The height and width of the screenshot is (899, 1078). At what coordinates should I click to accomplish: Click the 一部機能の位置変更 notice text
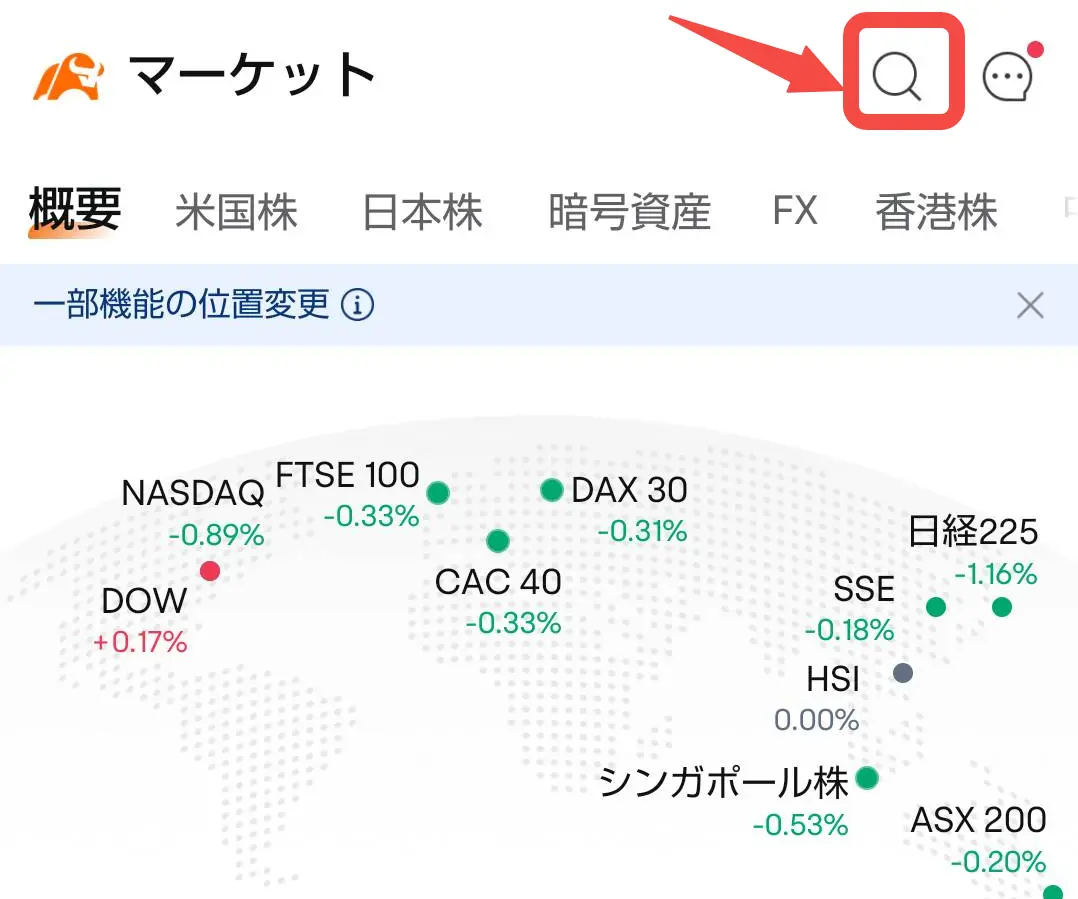coord(181,304)
